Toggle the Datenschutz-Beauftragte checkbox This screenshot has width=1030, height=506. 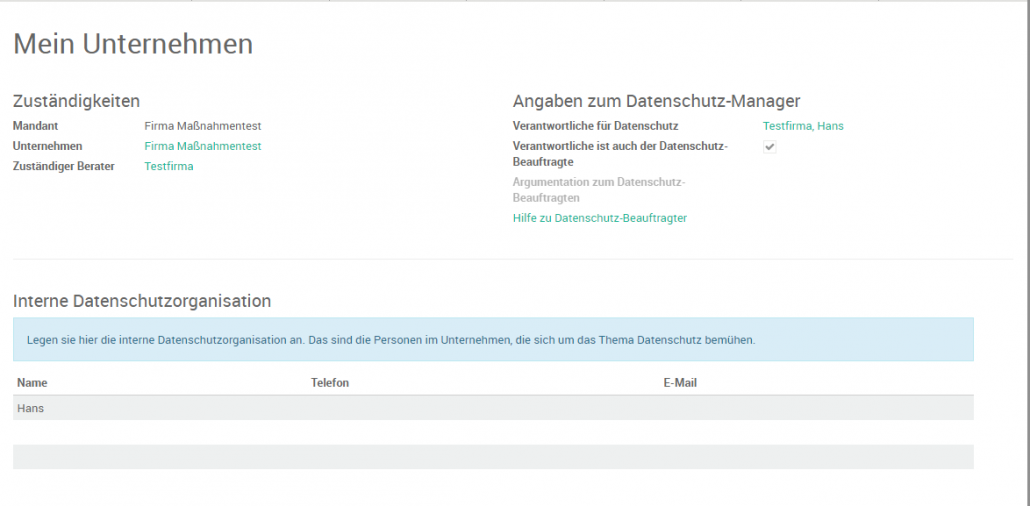(770, 147)
